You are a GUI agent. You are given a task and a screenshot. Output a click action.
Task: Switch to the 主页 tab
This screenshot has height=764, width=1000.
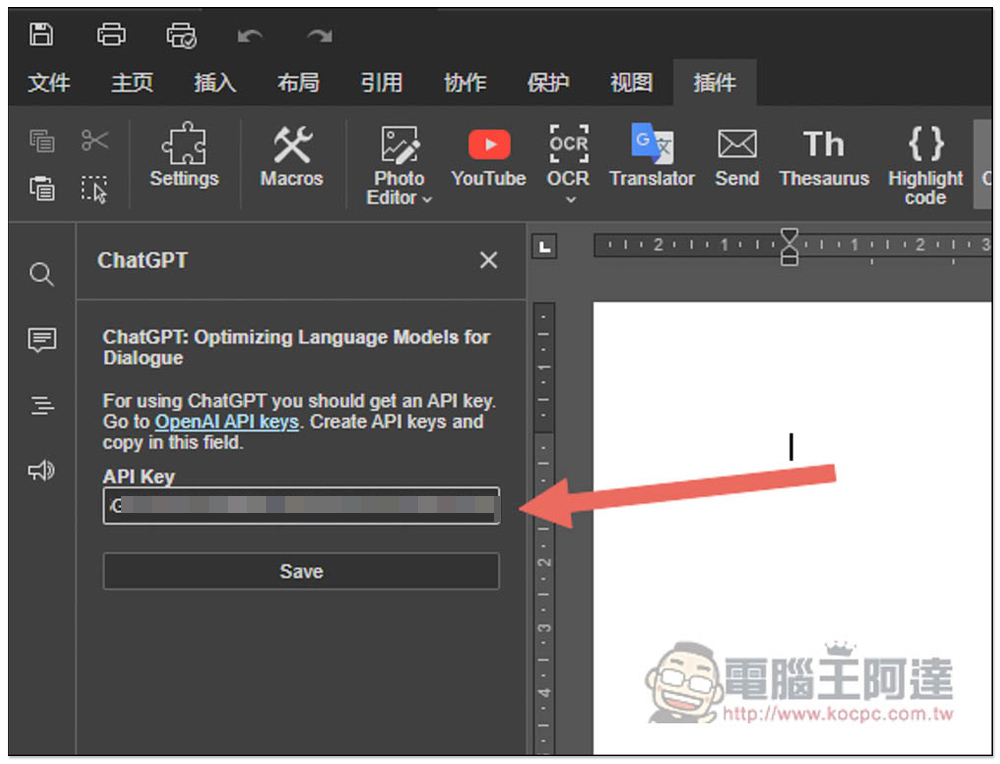coord(132,82)
